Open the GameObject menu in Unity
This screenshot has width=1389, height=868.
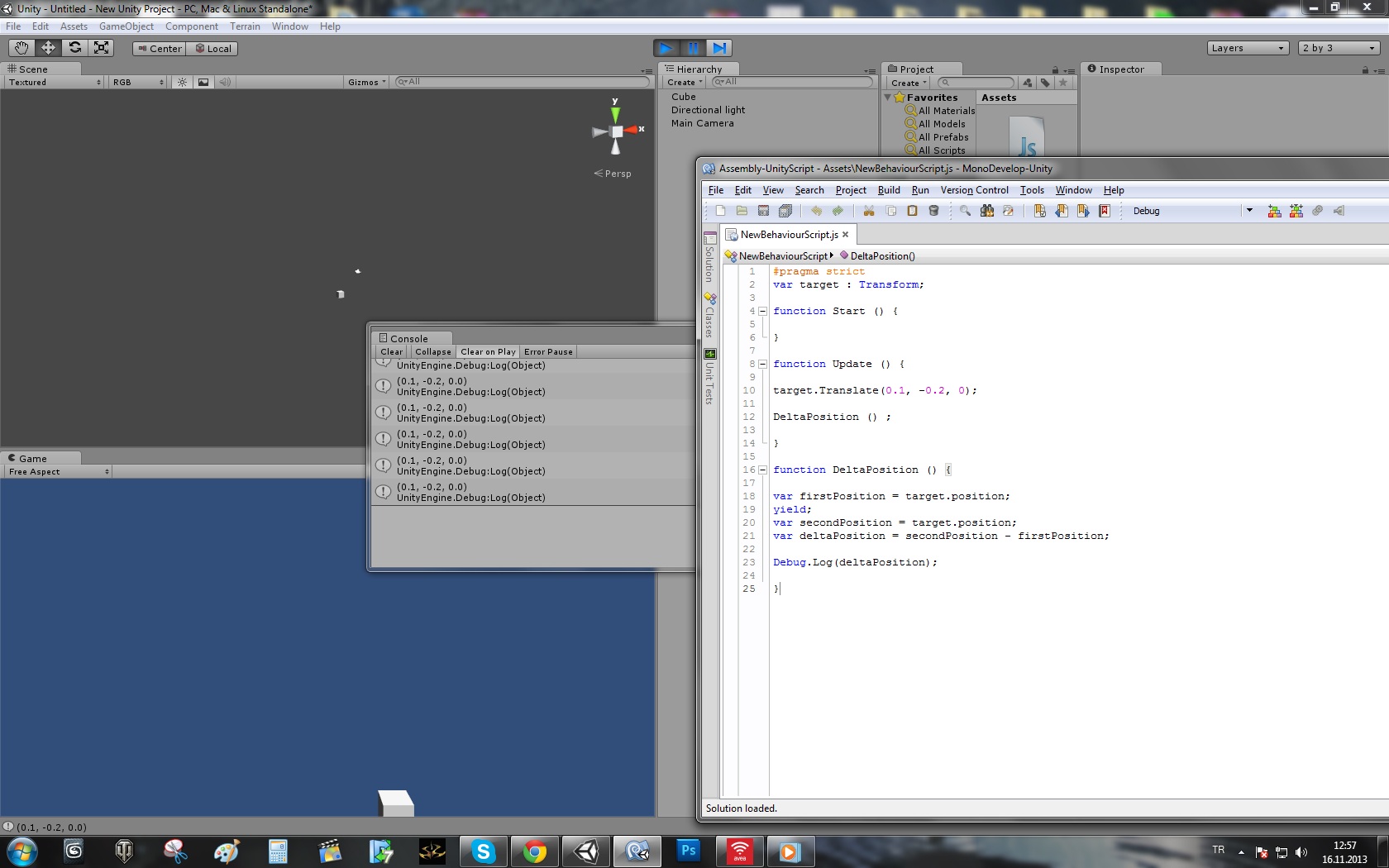tap(126, 26)
